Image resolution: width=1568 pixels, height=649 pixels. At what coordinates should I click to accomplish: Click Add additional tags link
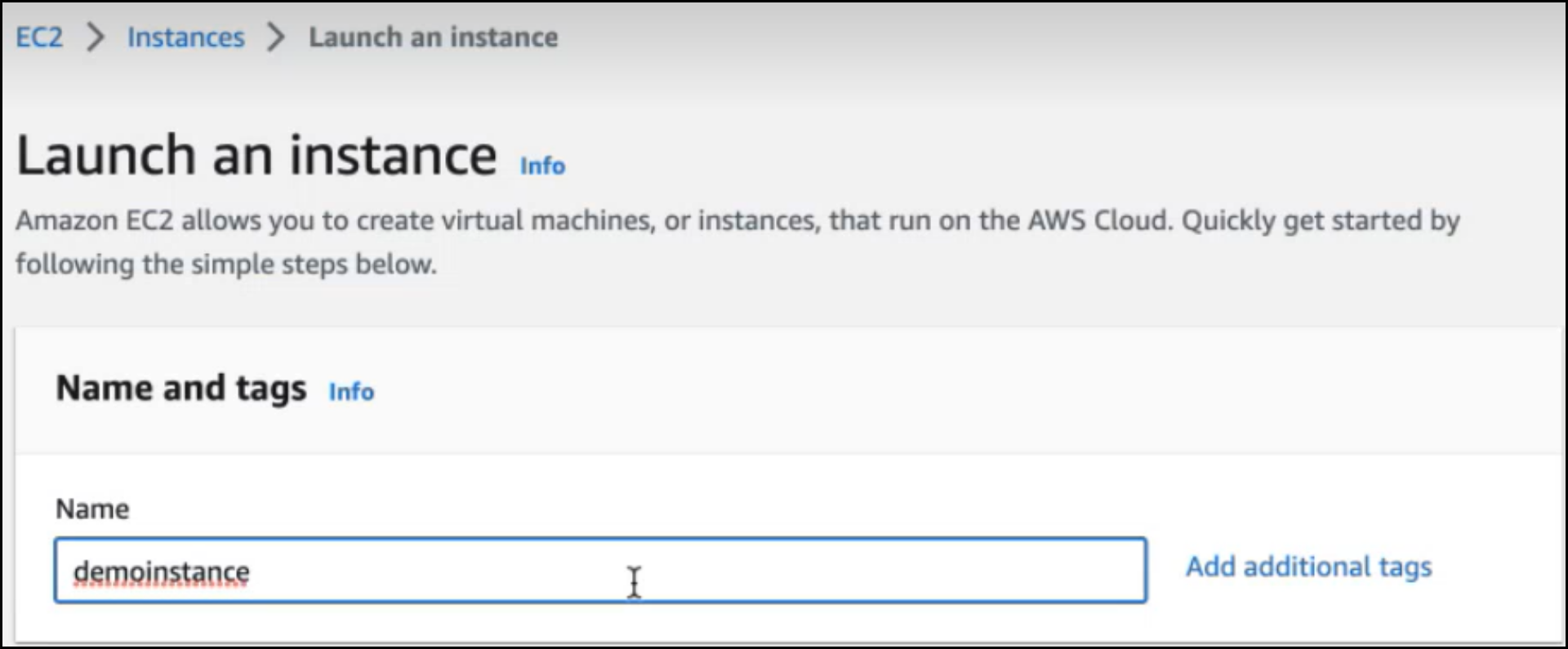click(x=1309, y=567)
